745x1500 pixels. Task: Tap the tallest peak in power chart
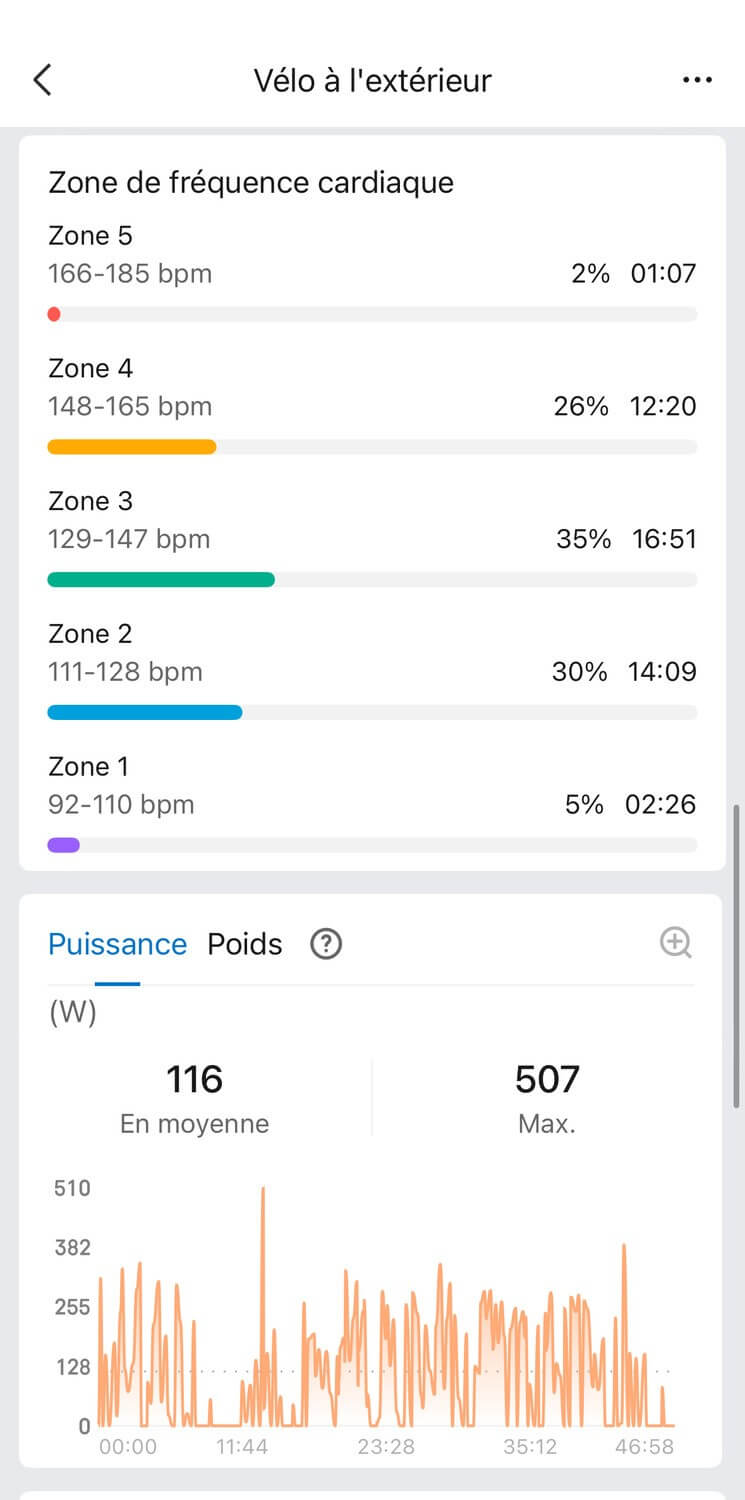[263, 1192]
